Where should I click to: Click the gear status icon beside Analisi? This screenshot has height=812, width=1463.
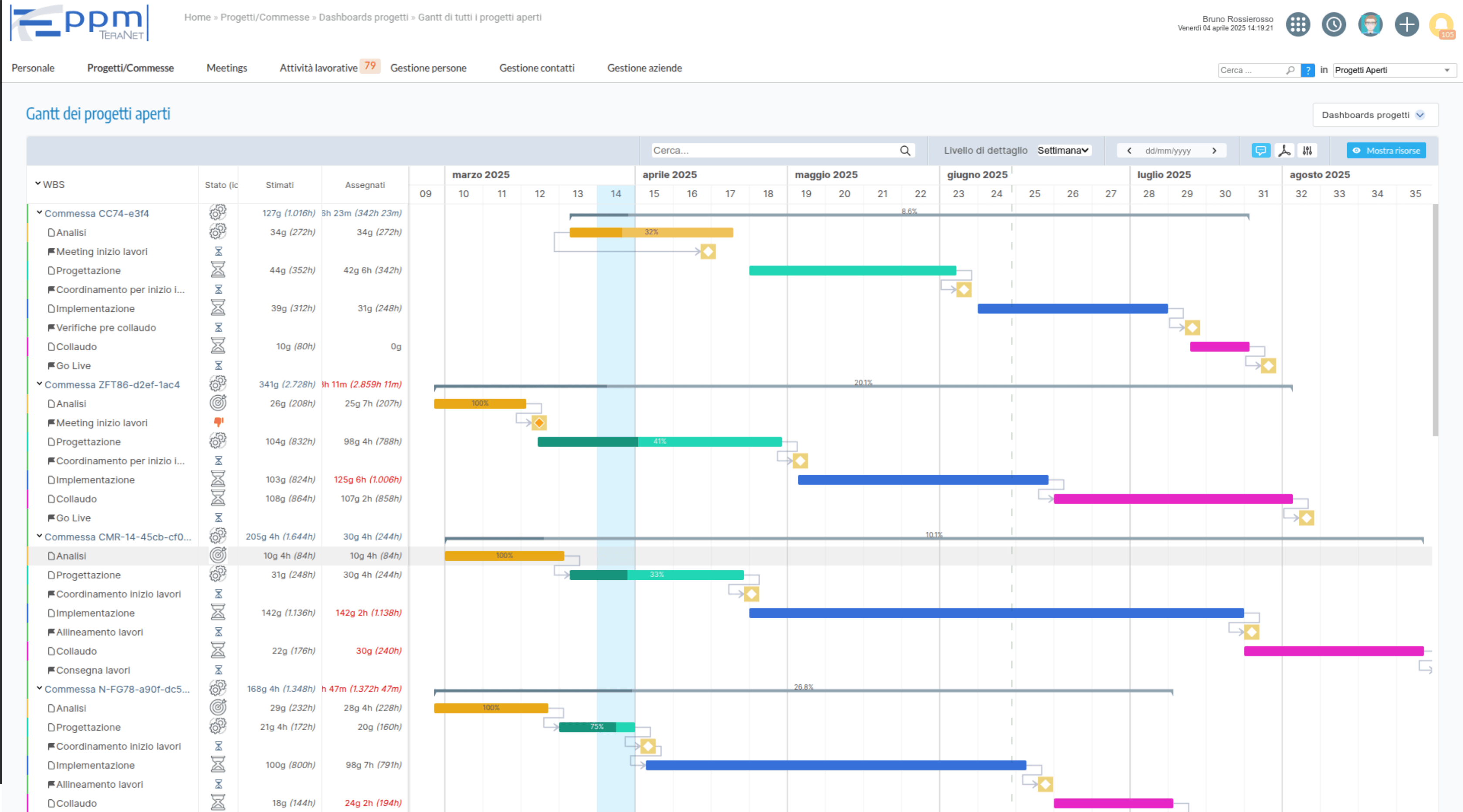(x=217, y=231)
